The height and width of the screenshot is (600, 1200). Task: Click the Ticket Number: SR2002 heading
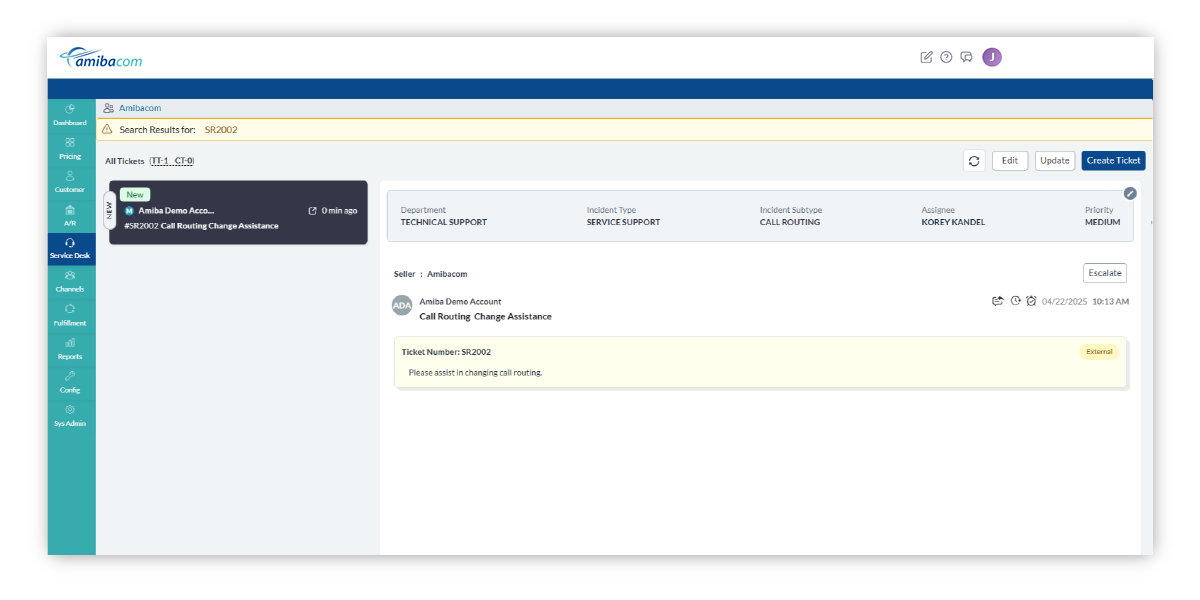tap(446, 352)
